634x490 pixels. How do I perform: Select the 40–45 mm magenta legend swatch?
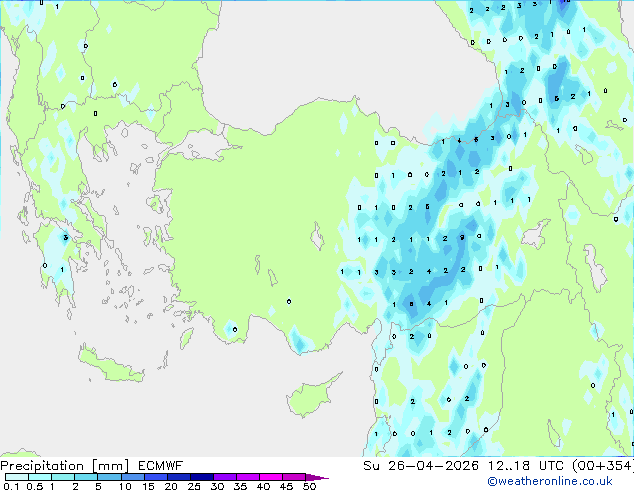271,477
